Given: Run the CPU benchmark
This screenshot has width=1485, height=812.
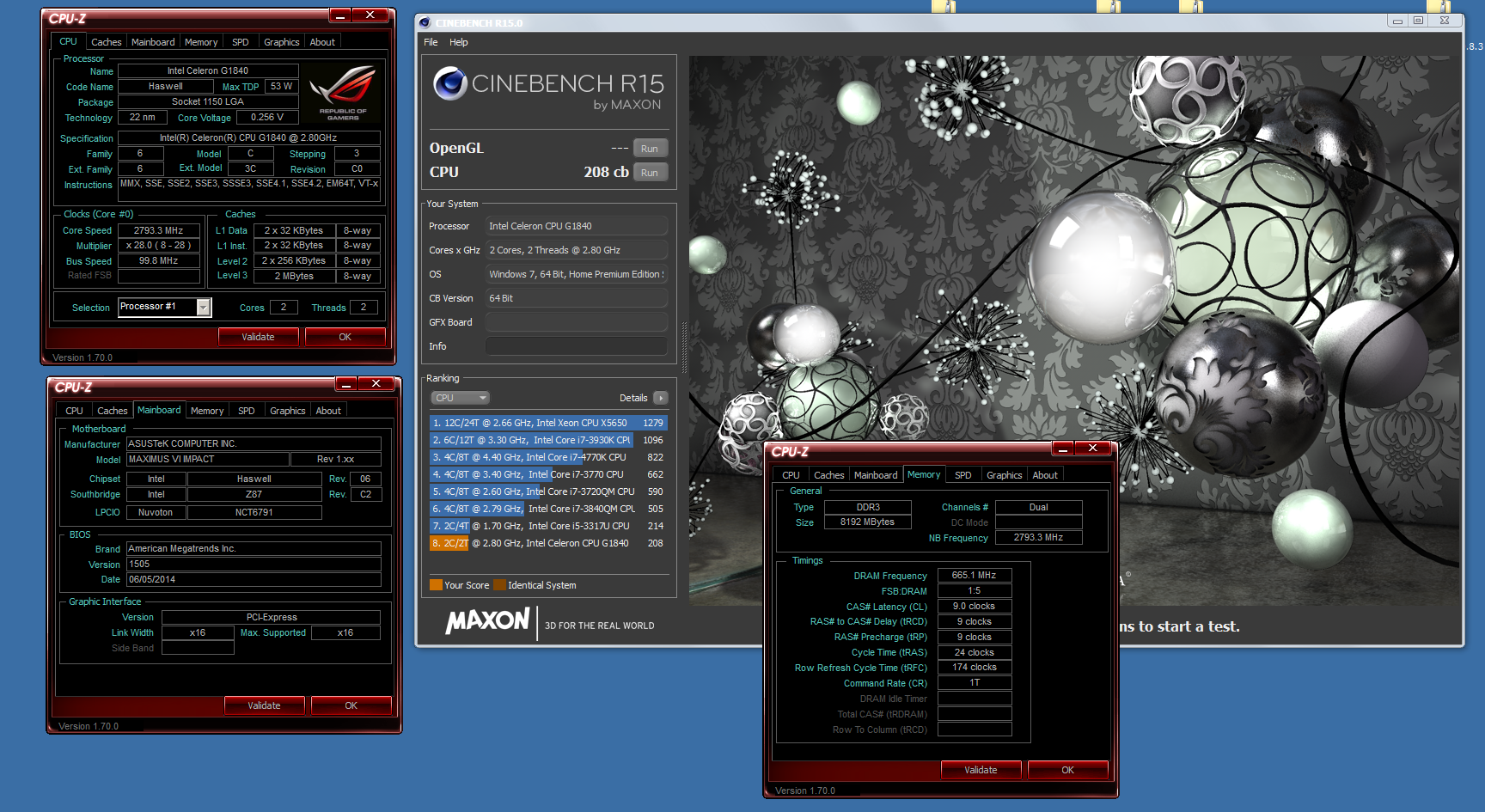Looking at the screenshot, I should (x=650, y=172).
